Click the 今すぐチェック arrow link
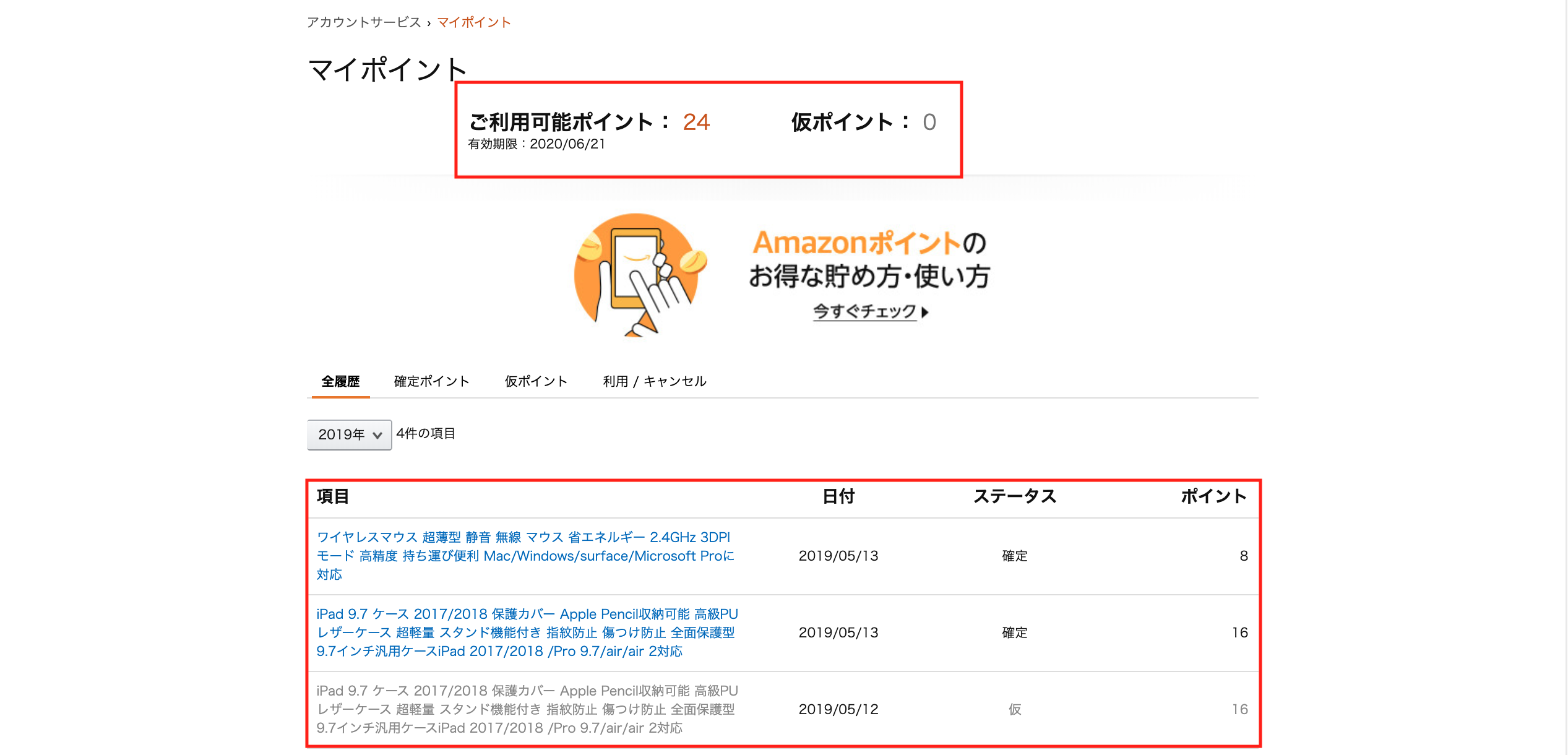 [x=869, y=311]
